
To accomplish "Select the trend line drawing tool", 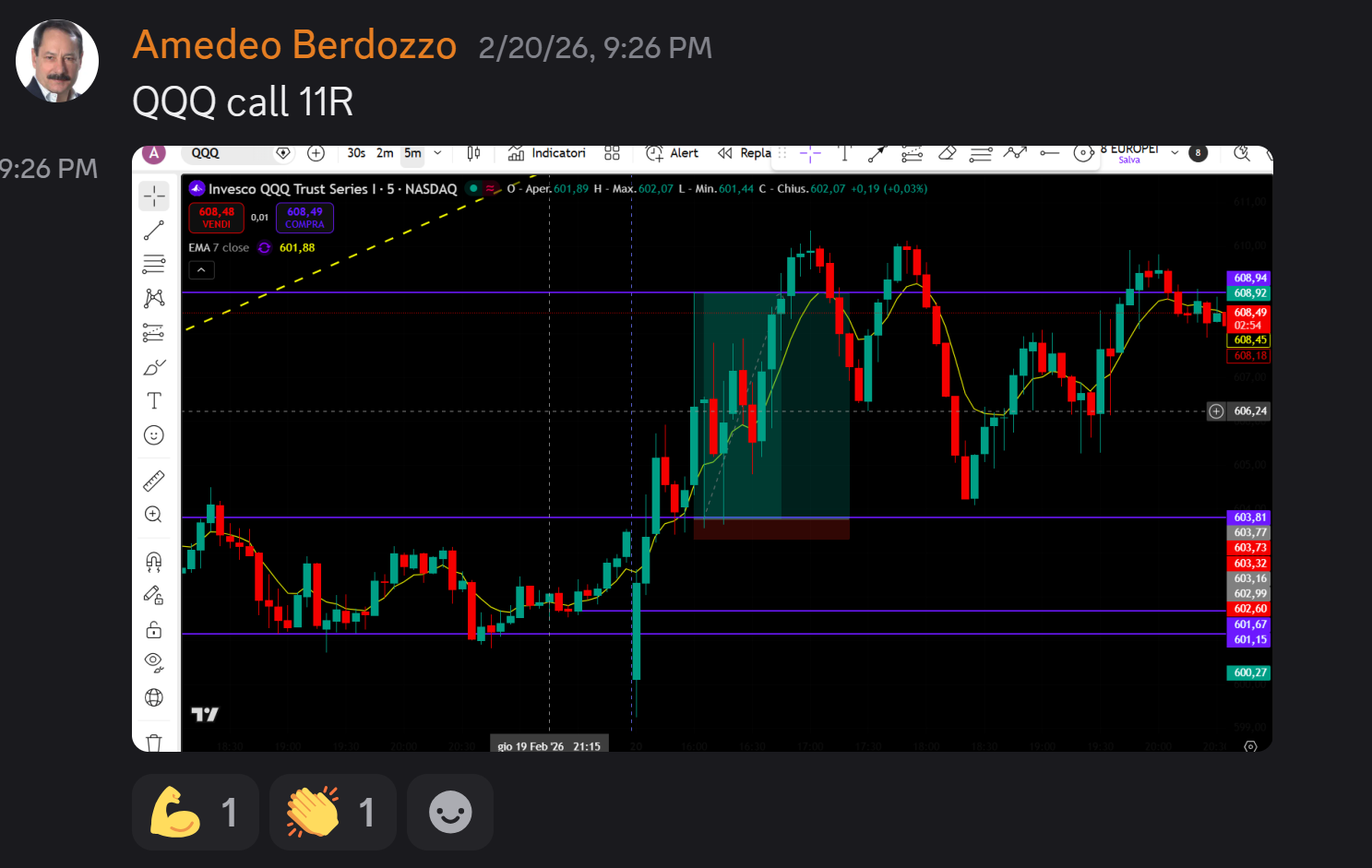I will [154, 231].
